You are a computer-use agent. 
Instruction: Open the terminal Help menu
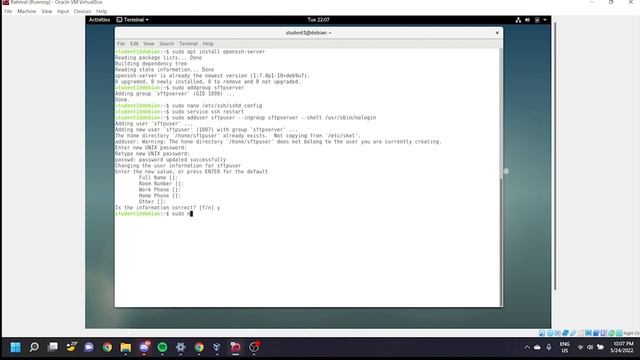coord(208,44)
